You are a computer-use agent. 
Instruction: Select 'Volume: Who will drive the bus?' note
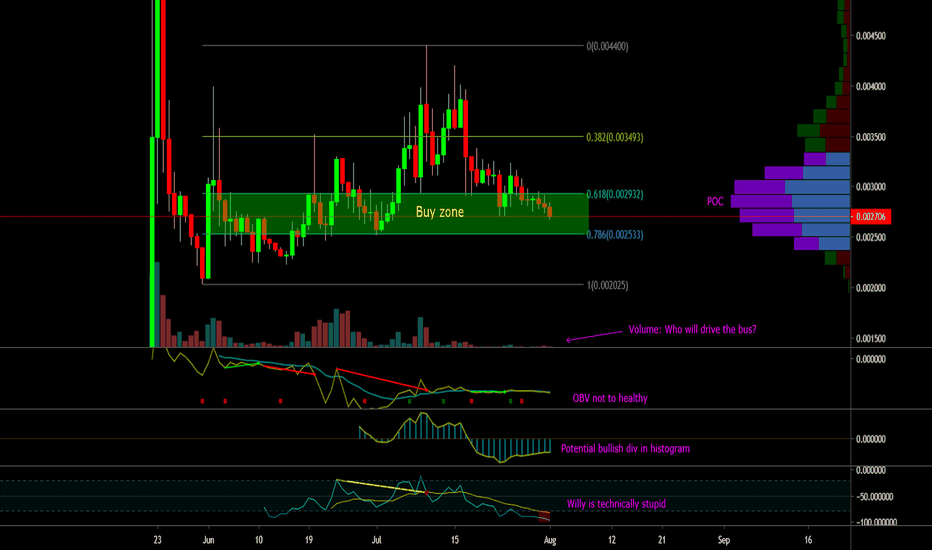[x=692, y=329]
